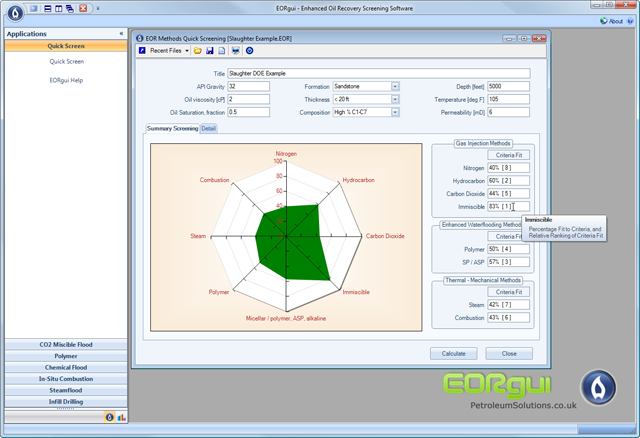This screenshot has height=438, width=640.
Task: Switch to In-Situ Combustion section
Action: tap(66, 379)
